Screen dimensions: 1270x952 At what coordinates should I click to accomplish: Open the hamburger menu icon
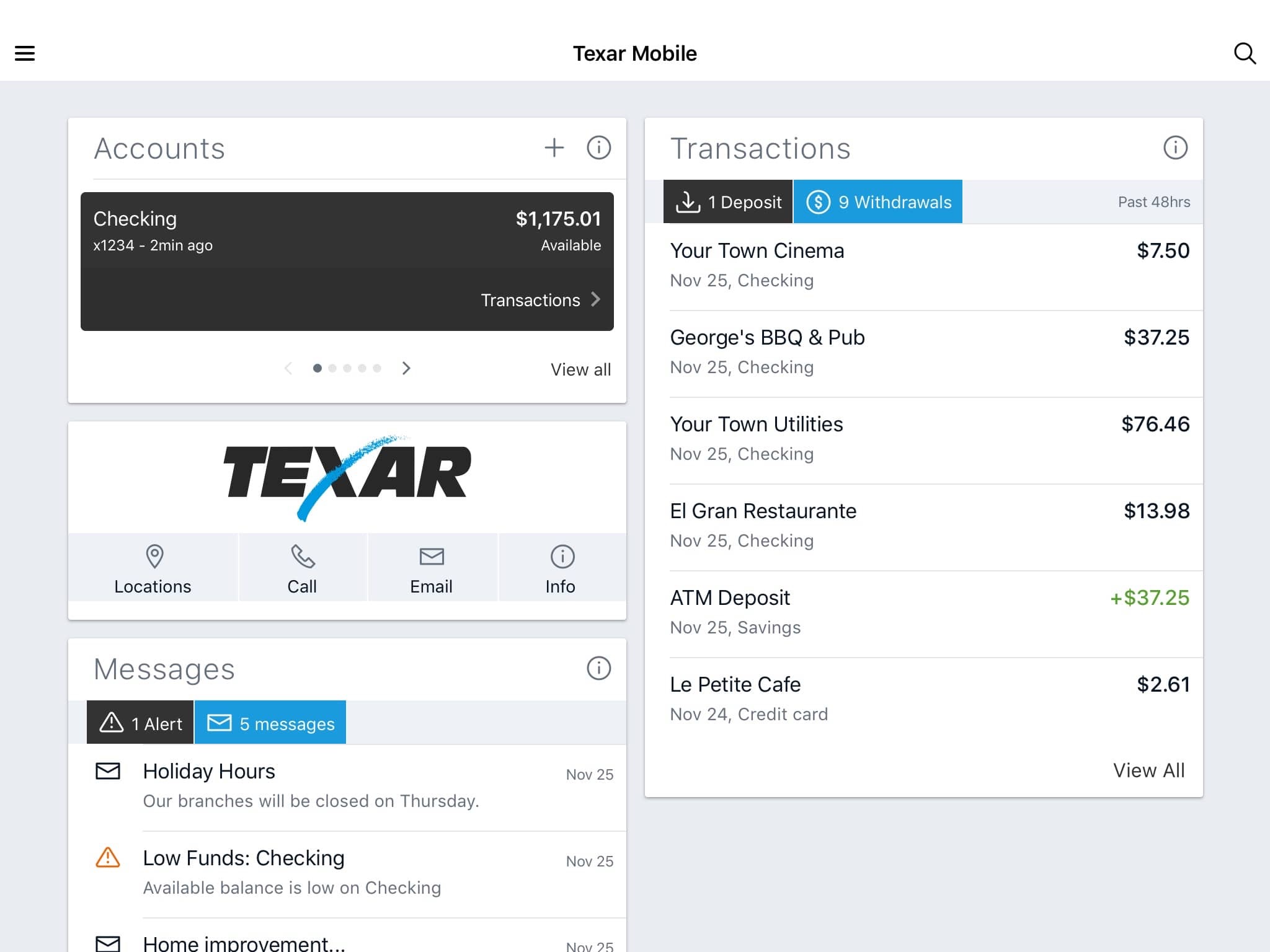pyautogui.click(x=24, y=52)
